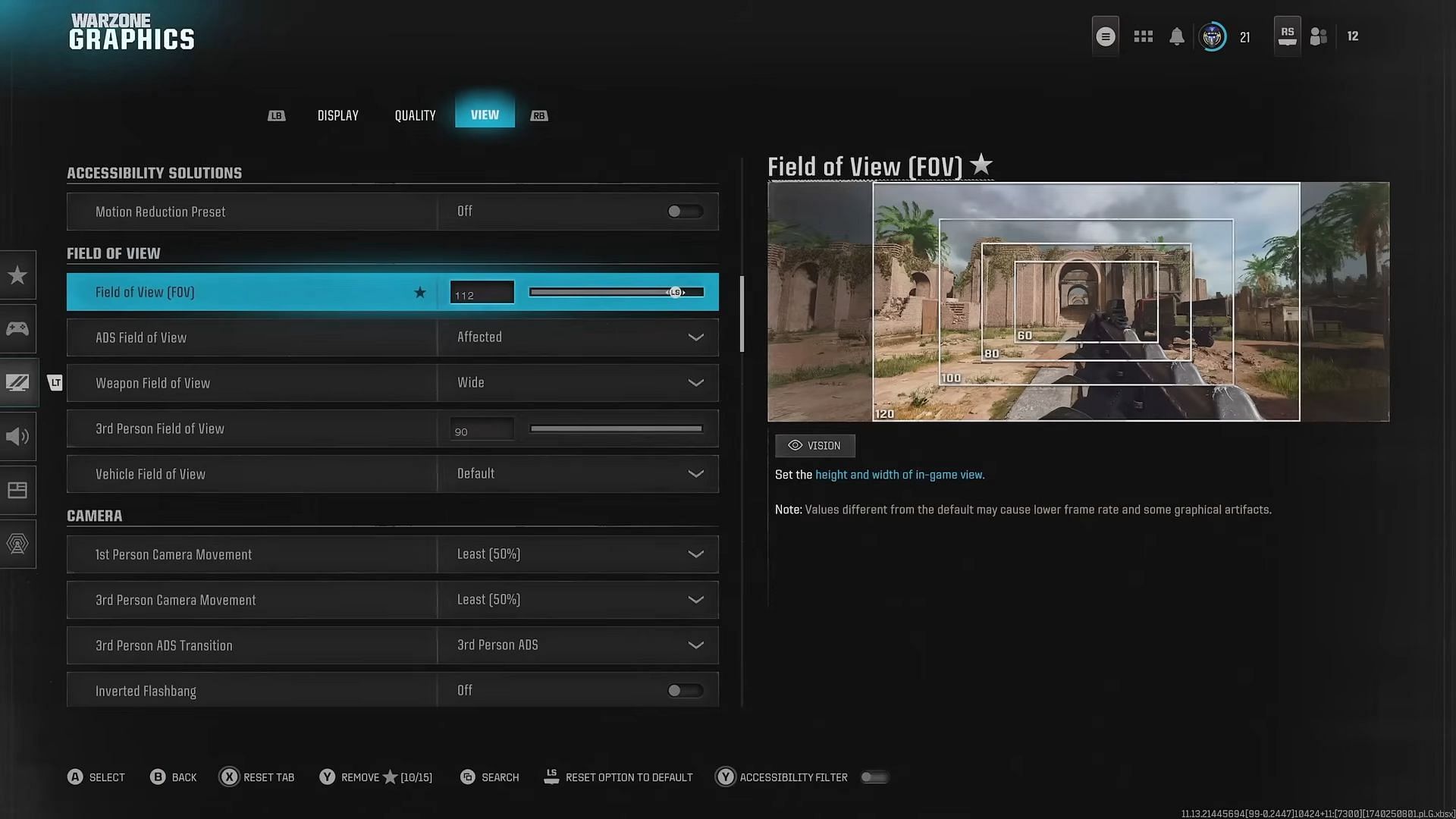Screen dimensions: 1456x819
Task: Switch to the Quality tab
Action: point(415,115)
